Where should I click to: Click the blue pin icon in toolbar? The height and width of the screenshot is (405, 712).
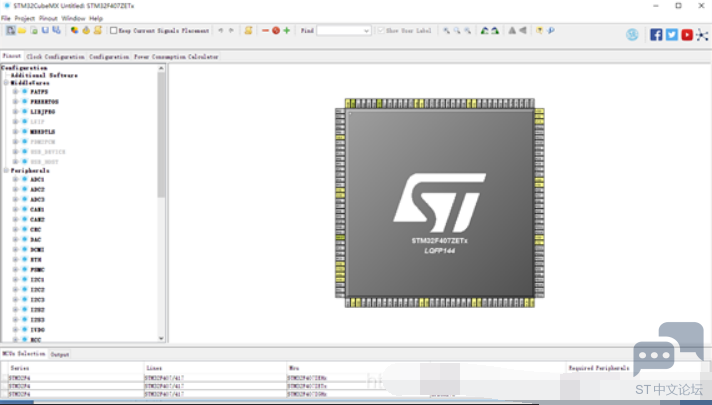pyautogui.click(x=551, y=30)
